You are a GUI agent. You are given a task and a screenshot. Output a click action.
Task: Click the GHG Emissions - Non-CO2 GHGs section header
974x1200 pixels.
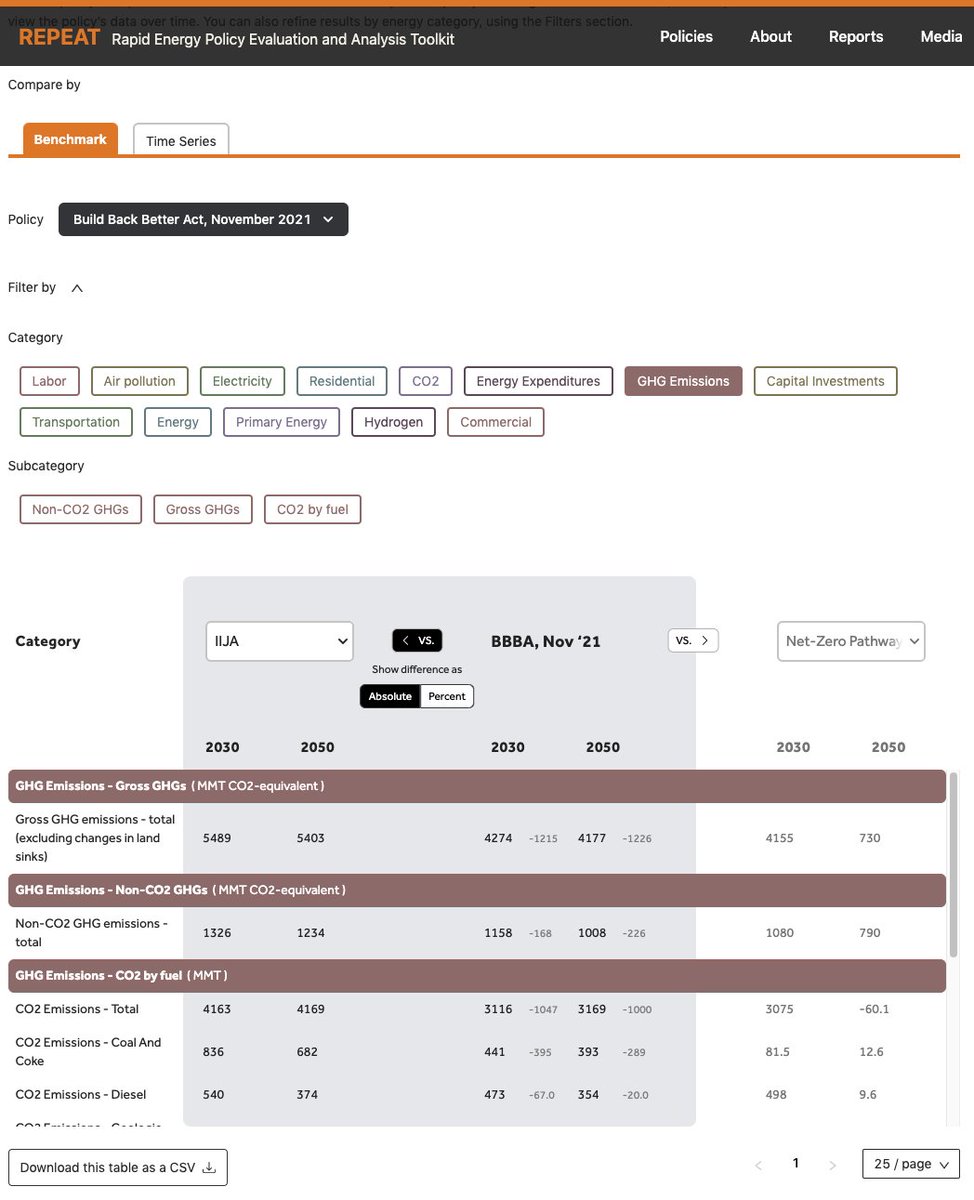click(x=477, y=890)
